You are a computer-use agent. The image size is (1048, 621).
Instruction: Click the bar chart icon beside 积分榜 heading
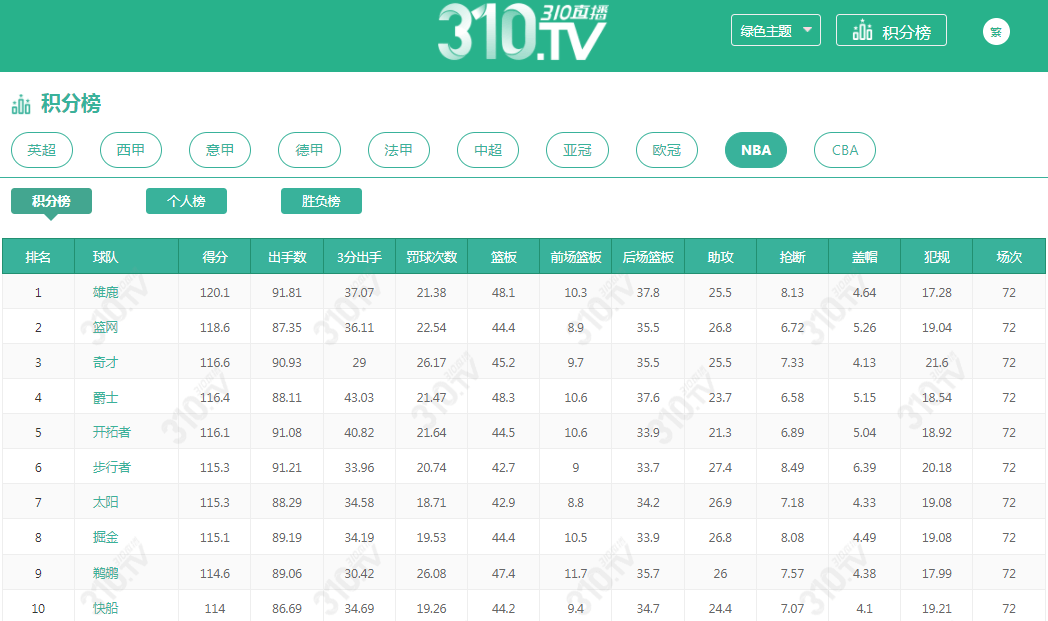coord(21,104)
